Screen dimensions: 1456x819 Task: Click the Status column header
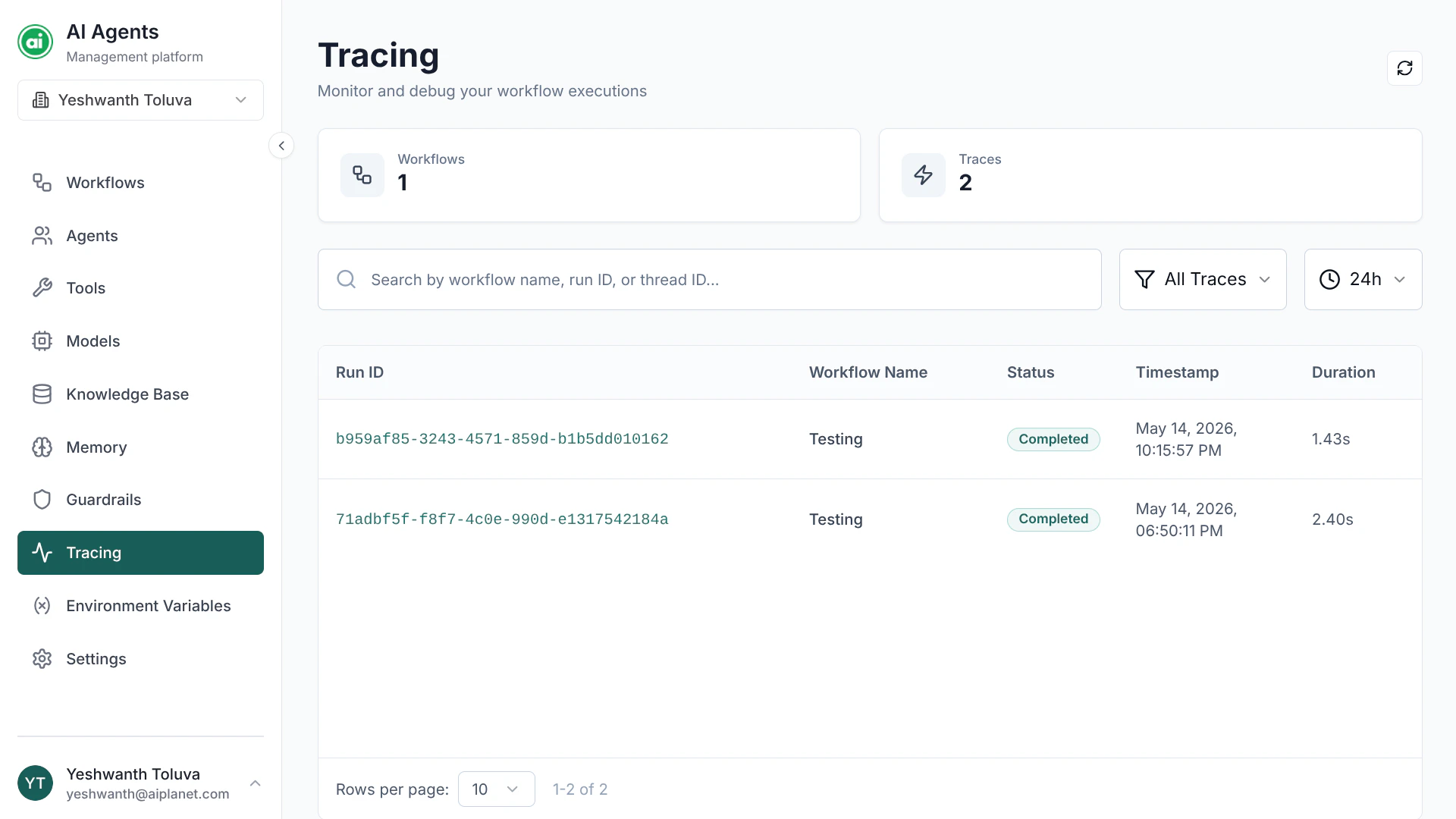tap(1031, 372)
